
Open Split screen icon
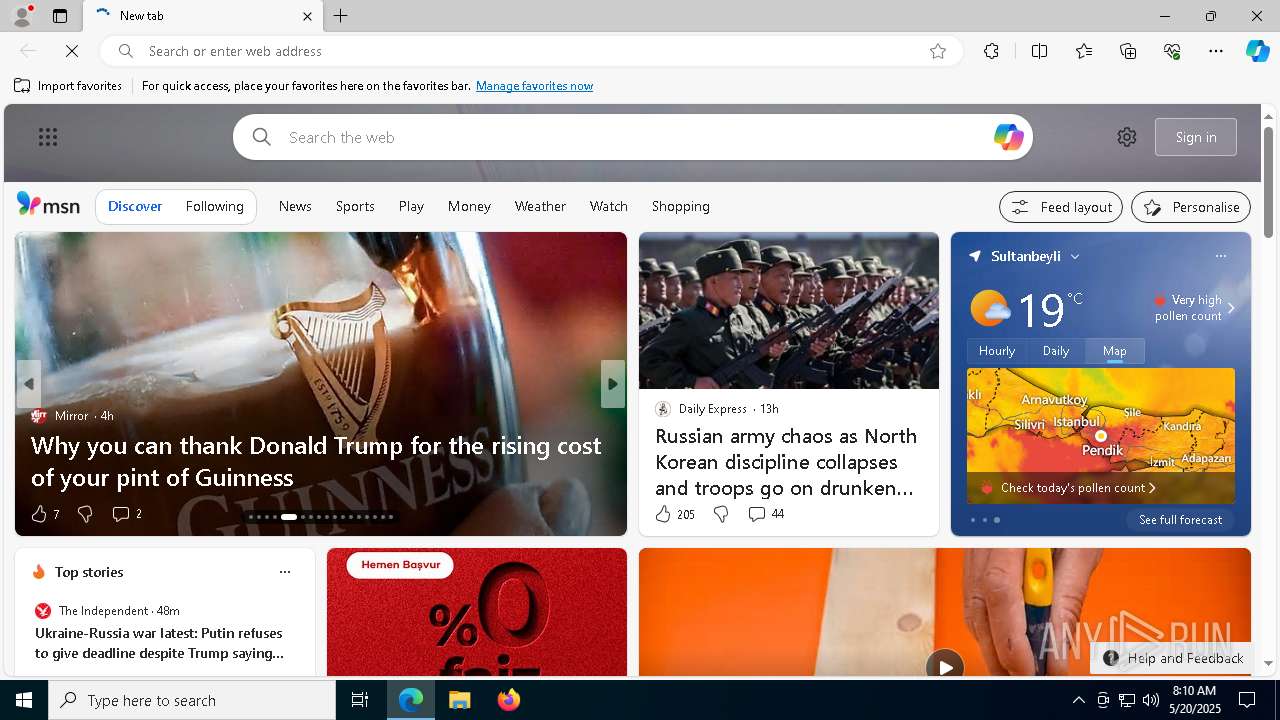tap(1039, 51)
